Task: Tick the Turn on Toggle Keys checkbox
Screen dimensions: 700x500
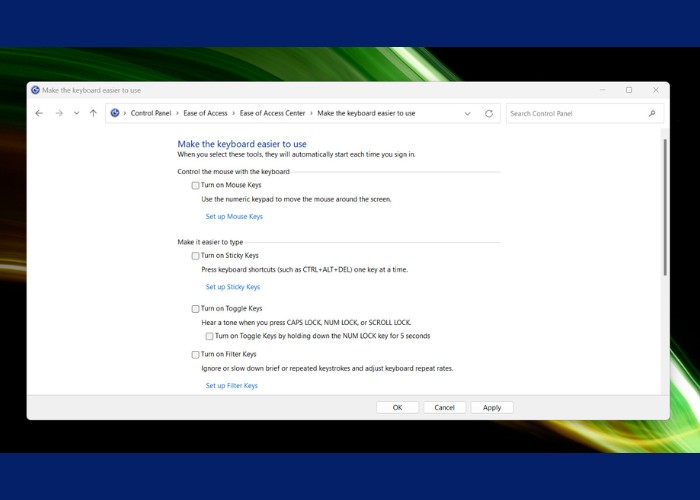Action: (196, 309)
